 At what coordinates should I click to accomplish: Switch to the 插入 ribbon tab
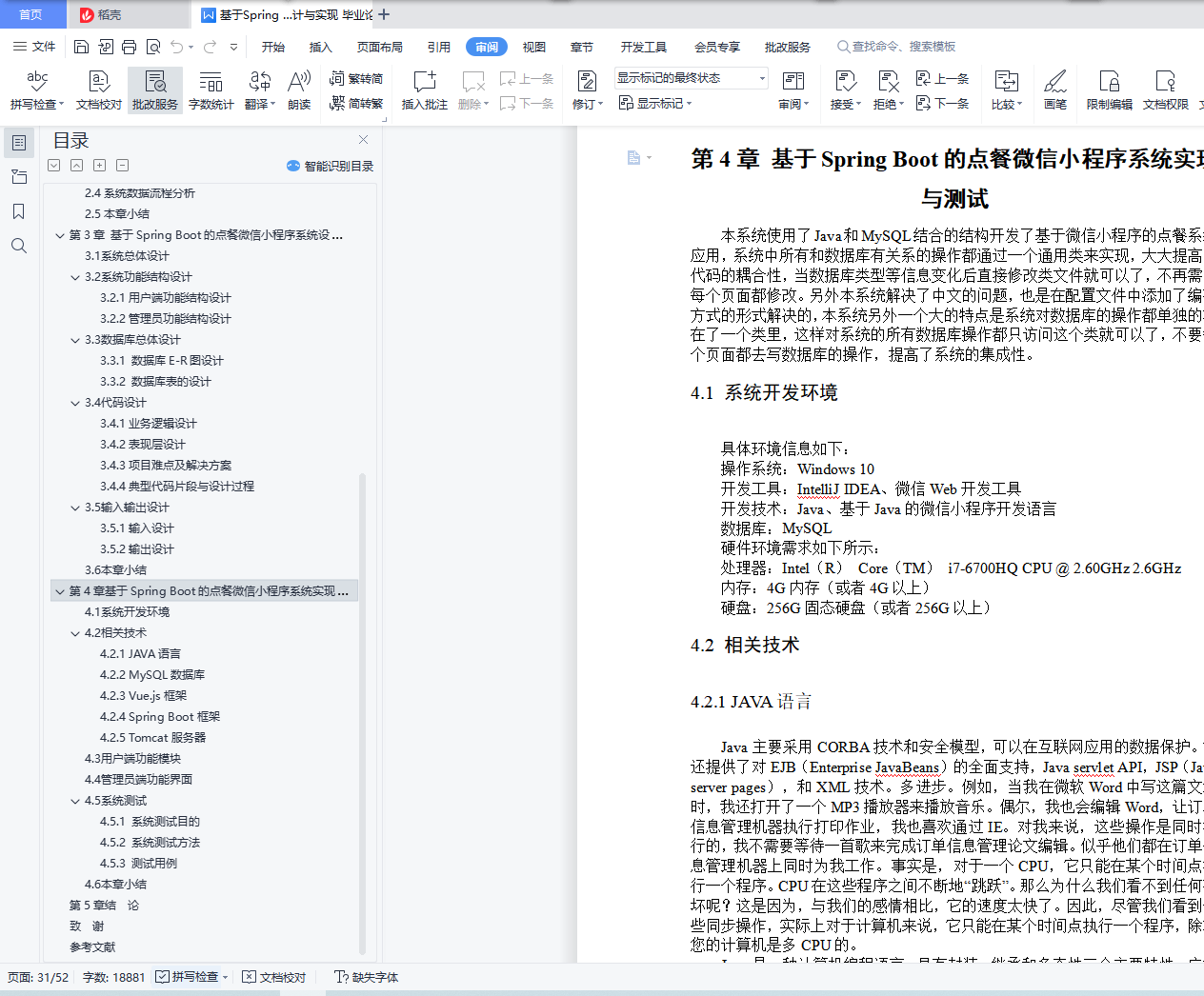click(x=321, y=47)
